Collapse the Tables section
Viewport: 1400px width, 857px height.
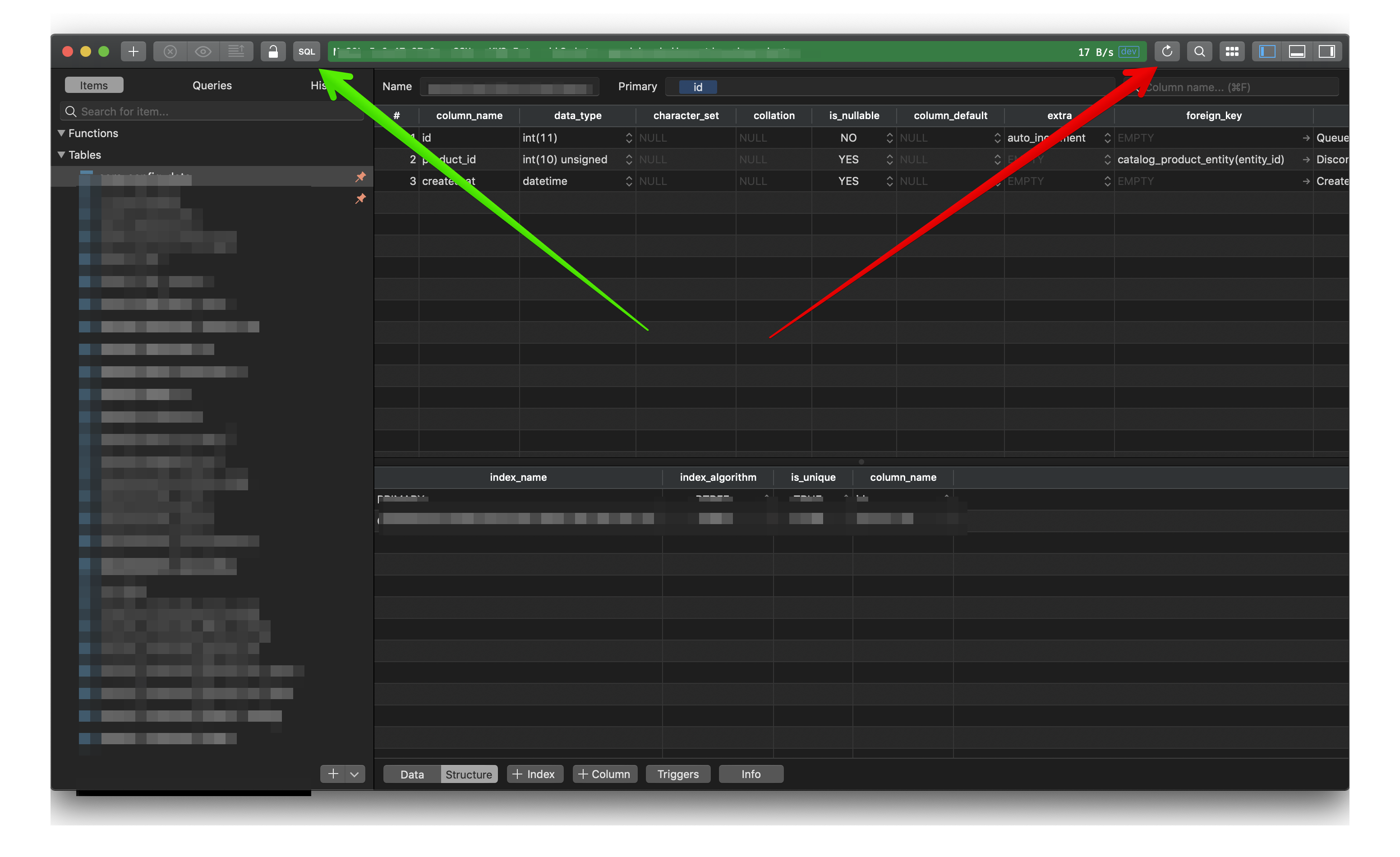click(x=61, y=155)
